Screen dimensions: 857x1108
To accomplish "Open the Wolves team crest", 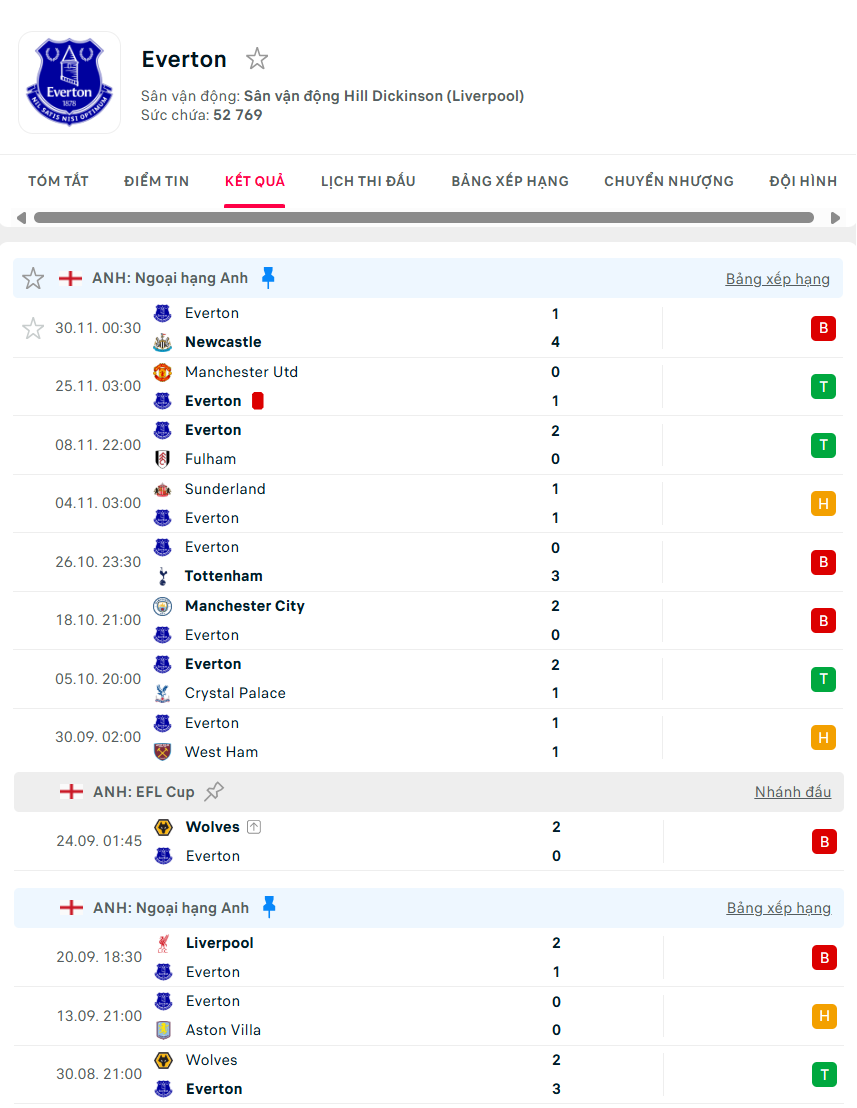I will coord(162,827).
